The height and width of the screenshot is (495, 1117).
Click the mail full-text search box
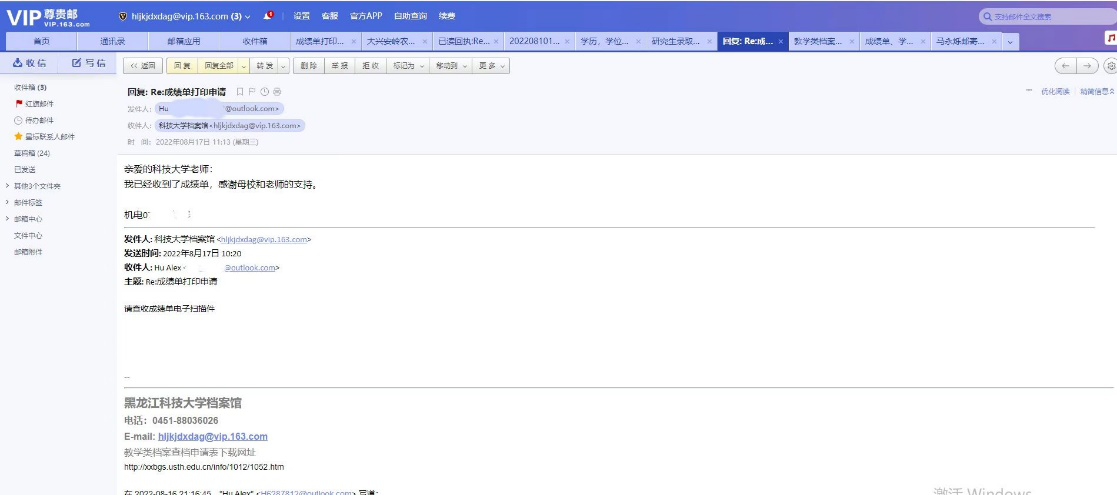click(1045, 16)
